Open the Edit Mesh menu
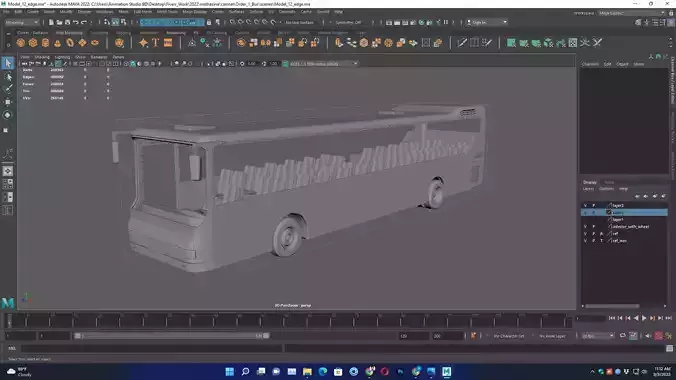Viewport: 676px width, 380px height. 143,12
